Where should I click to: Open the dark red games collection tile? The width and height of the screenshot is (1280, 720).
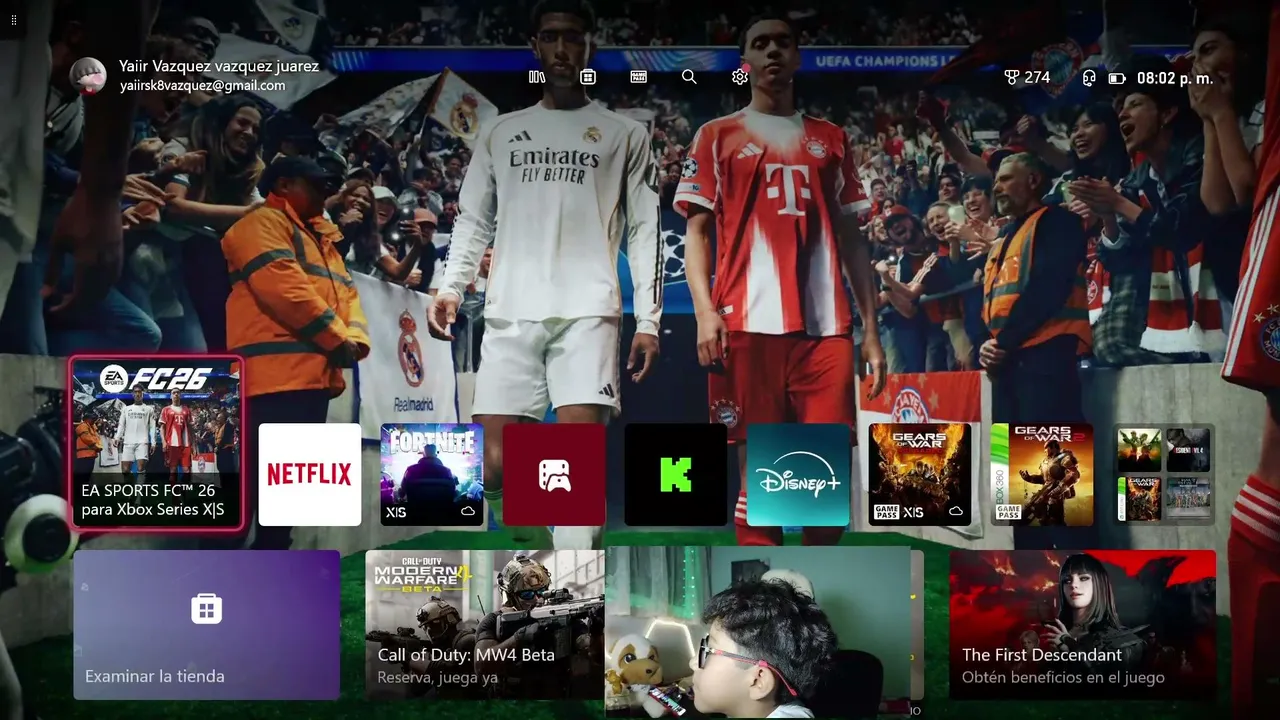pyautogui.click(x=554, y=474)
